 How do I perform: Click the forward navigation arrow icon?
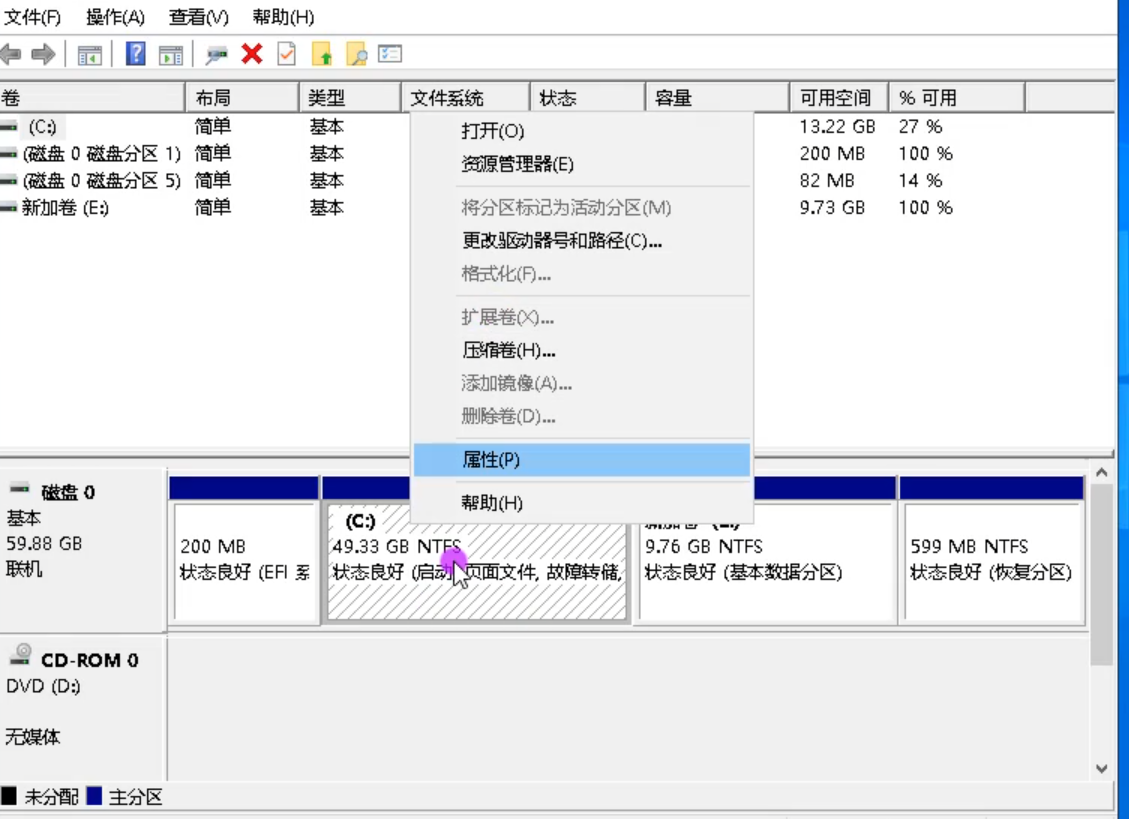pos(43,54)
